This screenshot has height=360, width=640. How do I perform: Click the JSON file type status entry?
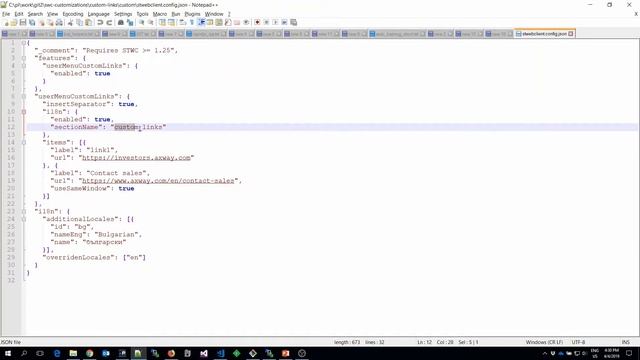11,342
